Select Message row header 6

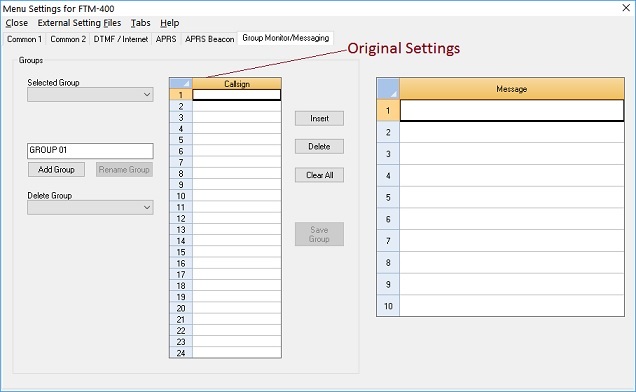388,219
